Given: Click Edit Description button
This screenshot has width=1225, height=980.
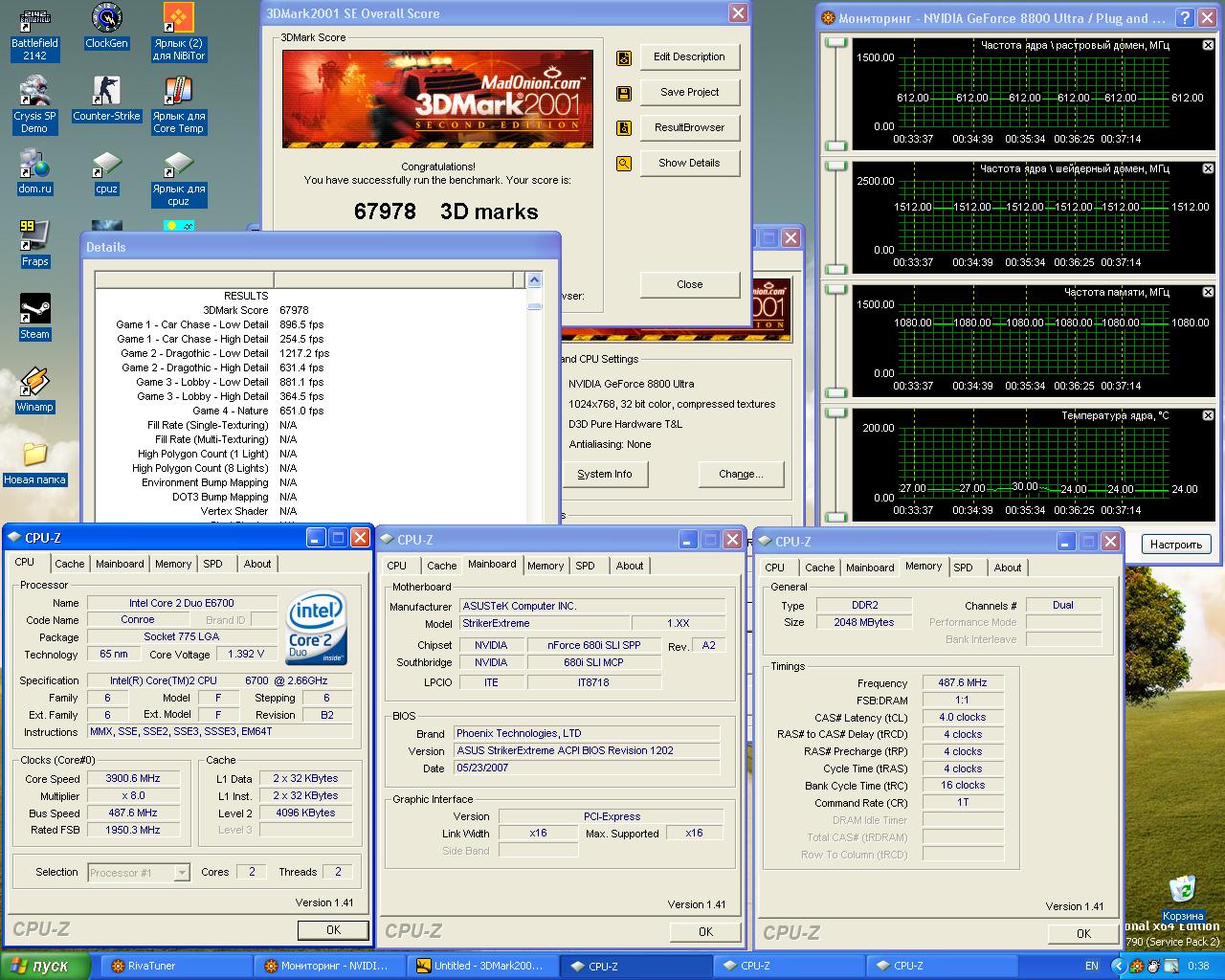Looking at the screenshot, I should [x=689, y=57].
